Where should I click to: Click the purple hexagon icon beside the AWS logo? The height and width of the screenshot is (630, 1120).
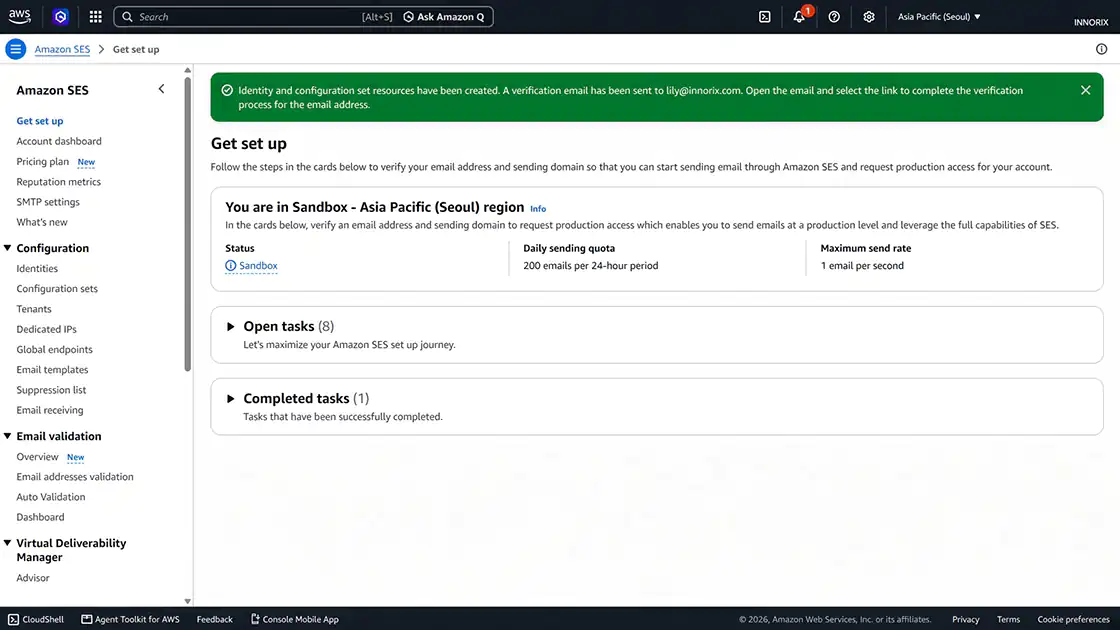click(61, 16)
